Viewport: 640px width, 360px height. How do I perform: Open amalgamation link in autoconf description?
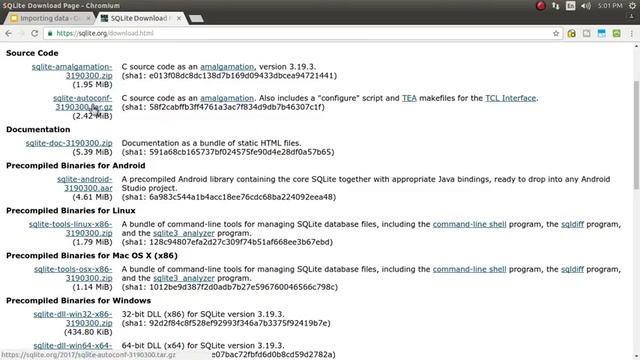click(x=227, y=98)
